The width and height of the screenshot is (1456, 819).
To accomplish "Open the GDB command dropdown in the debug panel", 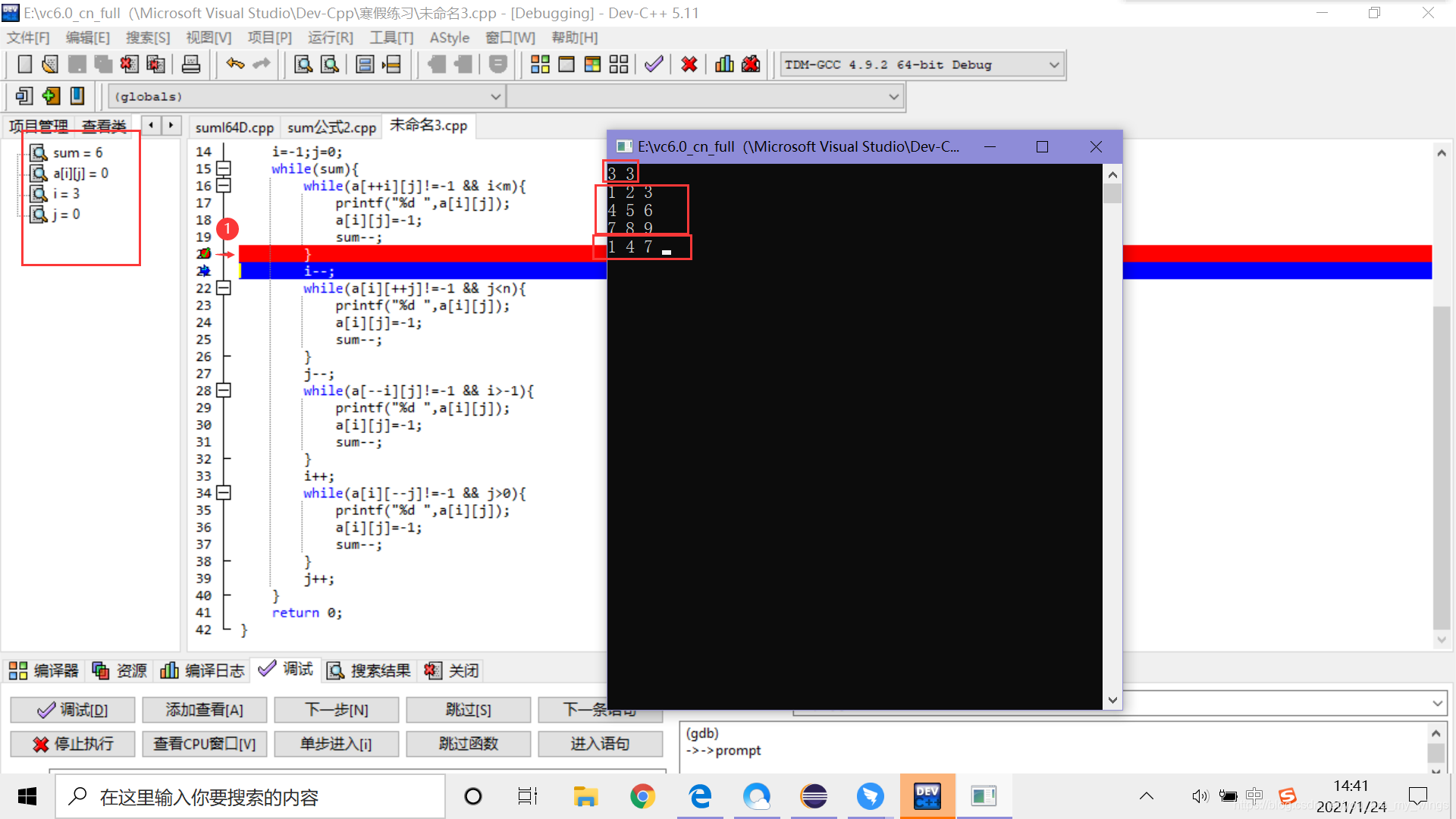I will pyautogui.click(x=1437, y=703).
